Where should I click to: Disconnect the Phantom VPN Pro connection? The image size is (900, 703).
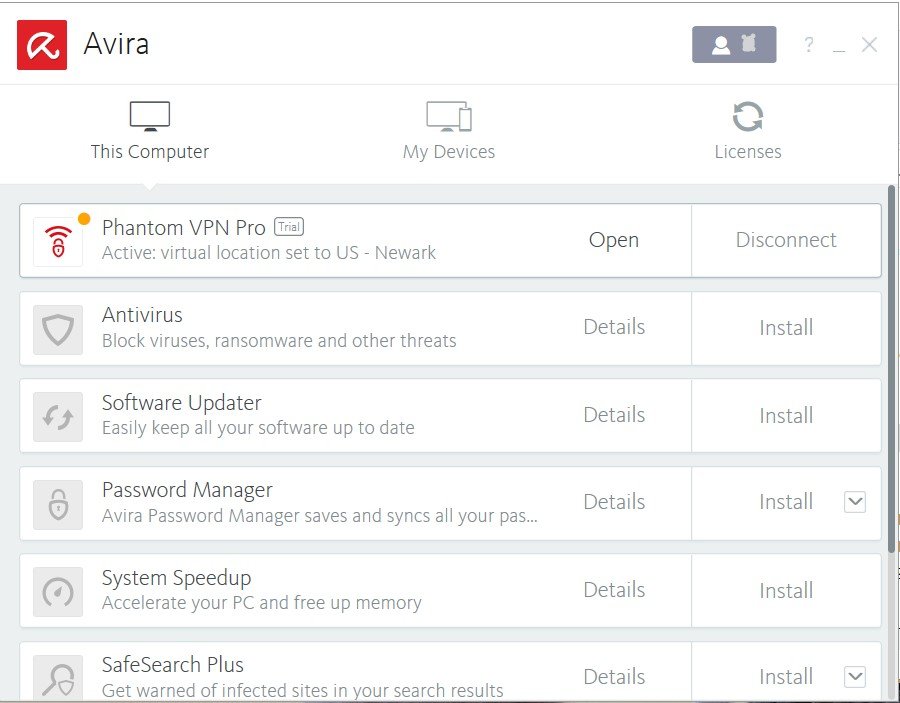coord(786,240)
